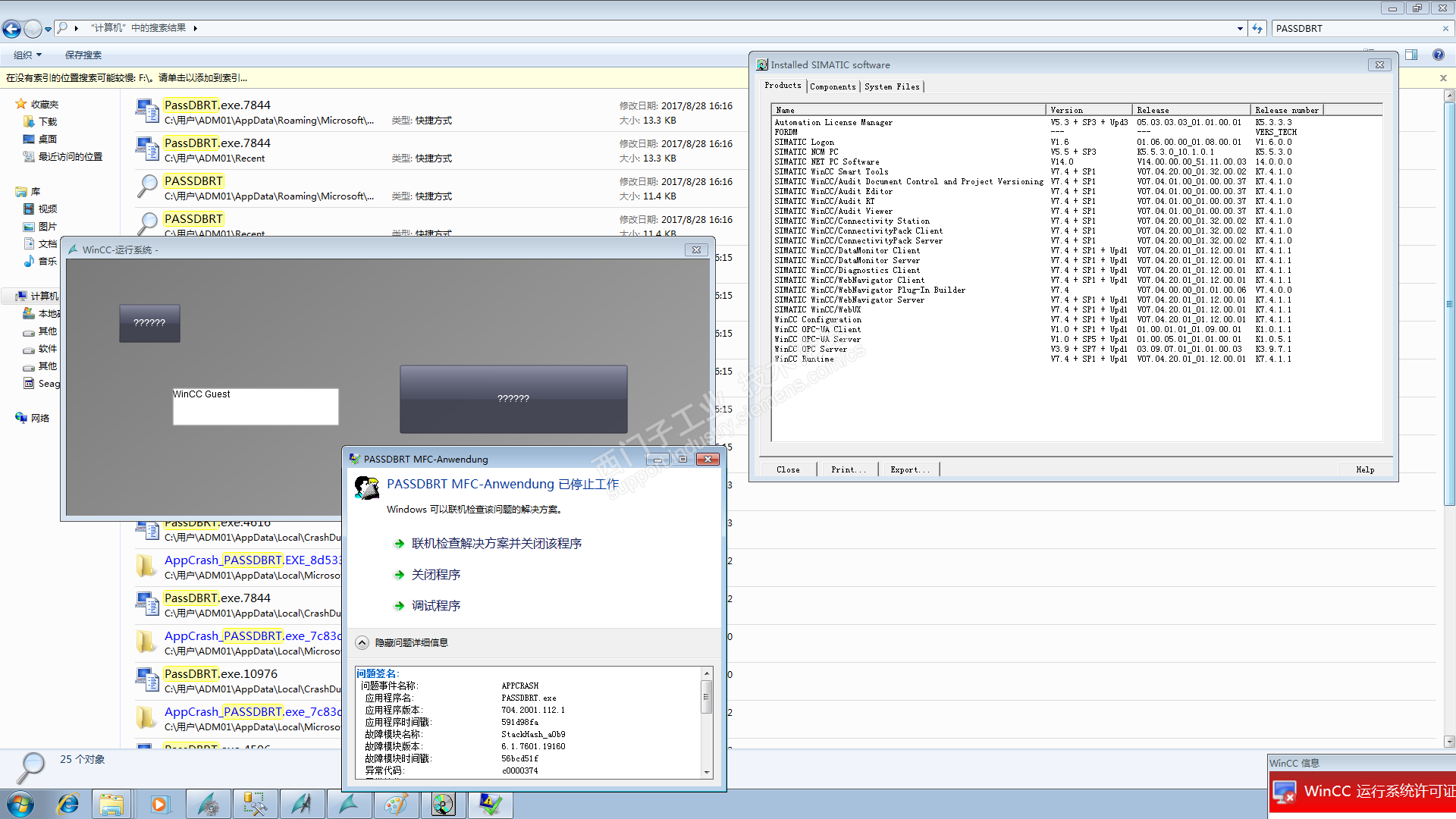Click 联机检查解决方案并关闭该程序 option
The width and height of the screenshot is (1456, 819).
[x=496, y=544]
